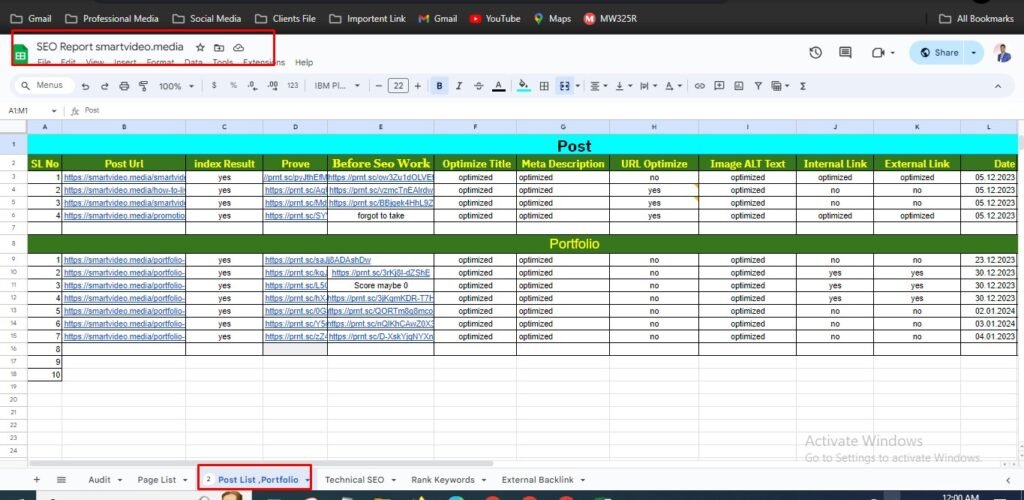Decrease decimal places in the toolbar
Viewport: 1024px width, 500px height.
252,86
